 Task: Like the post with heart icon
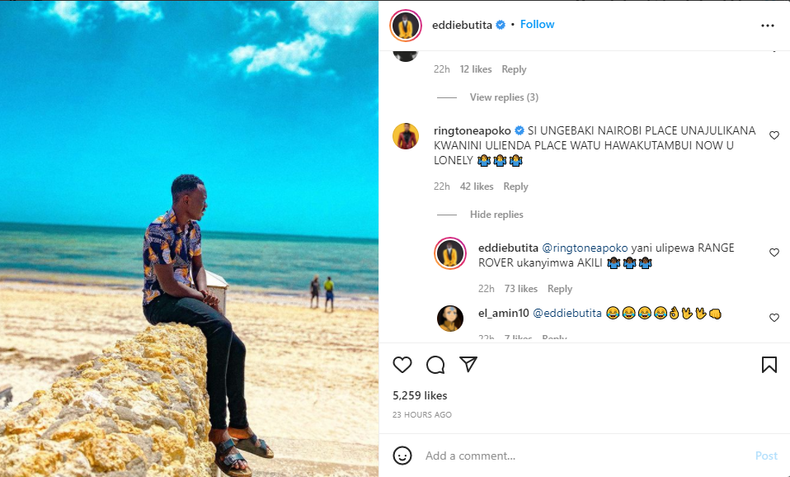tap(402, 365)
